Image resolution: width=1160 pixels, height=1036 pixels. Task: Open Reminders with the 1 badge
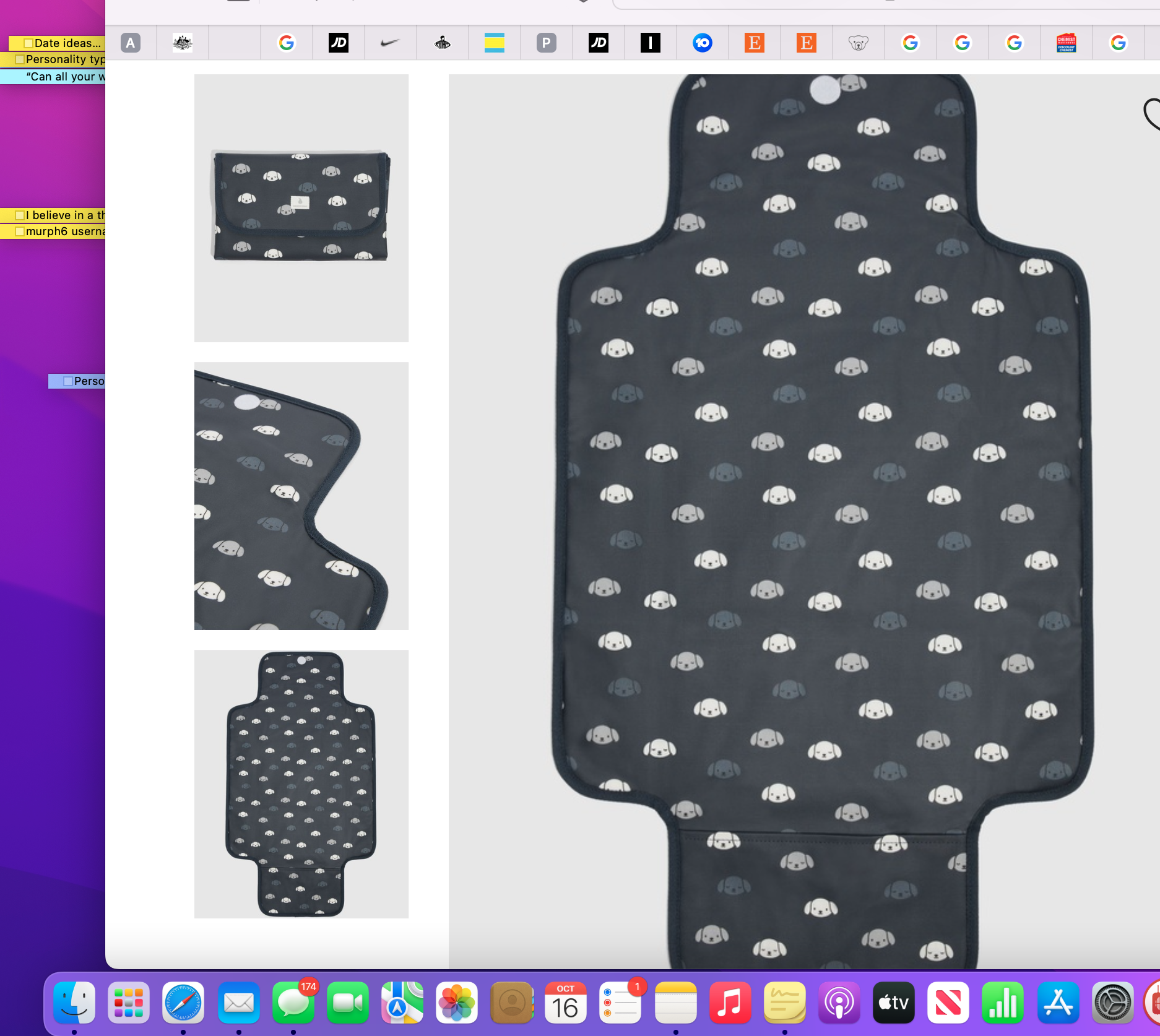(x=620, y=1003)
